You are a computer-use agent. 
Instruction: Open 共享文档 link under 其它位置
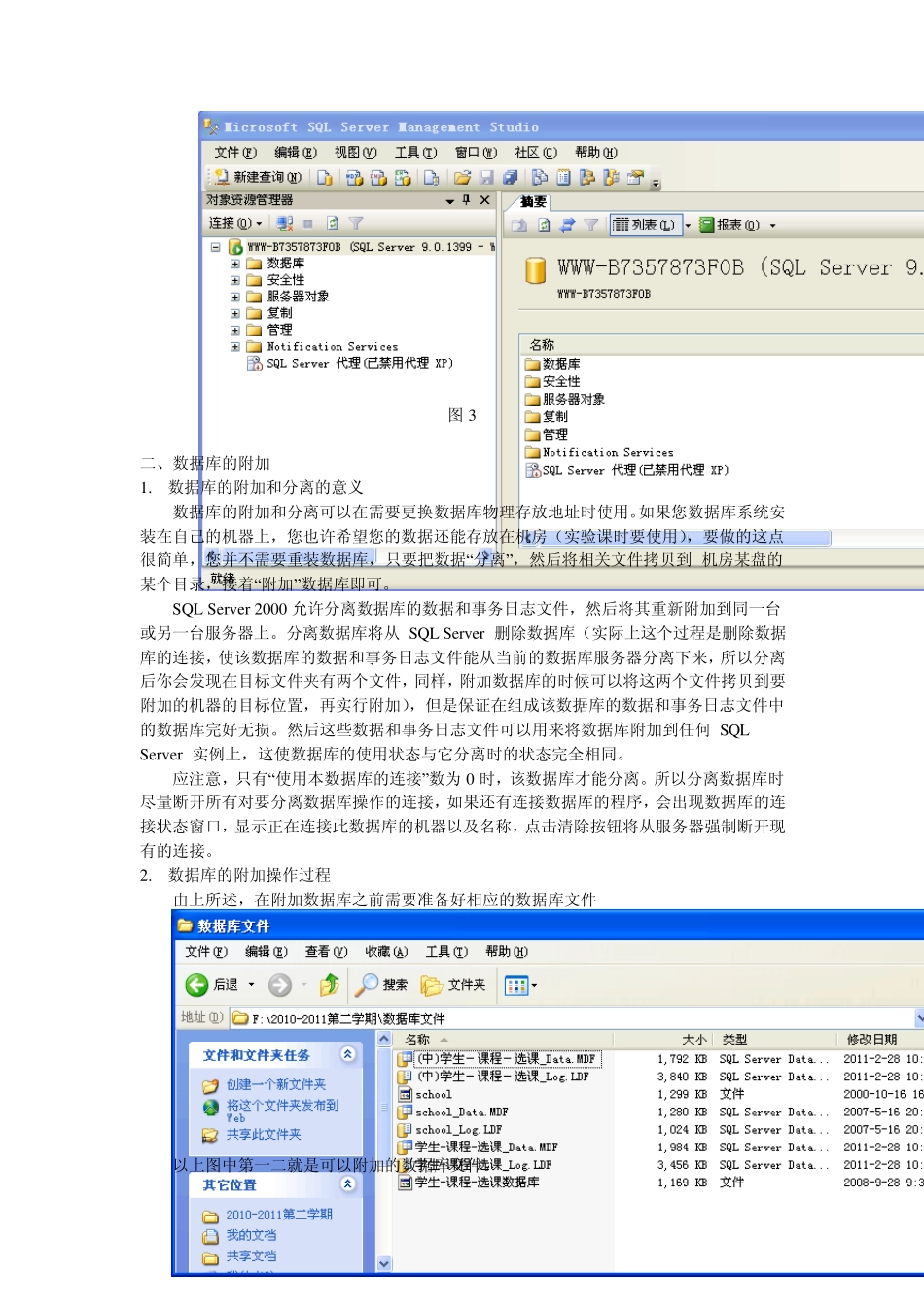point(251,1256)
